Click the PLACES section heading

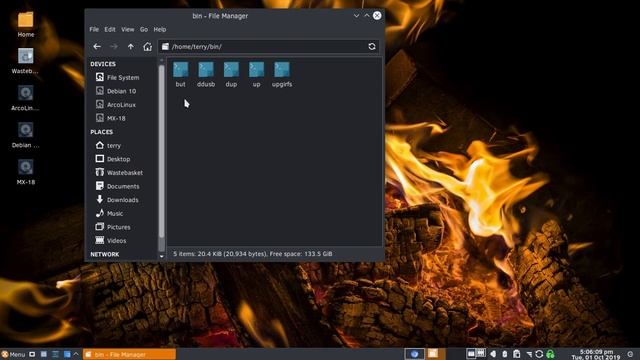point(102,132)
